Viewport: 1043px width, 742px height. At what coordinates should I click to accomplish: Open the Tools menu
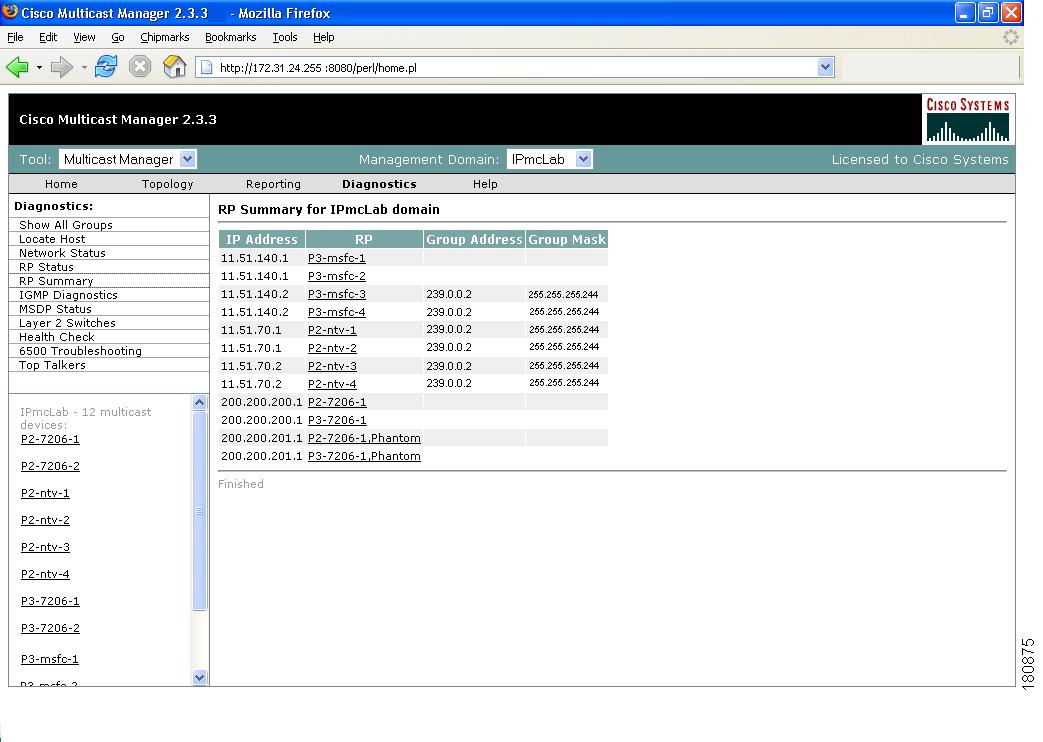click(285, 37)
